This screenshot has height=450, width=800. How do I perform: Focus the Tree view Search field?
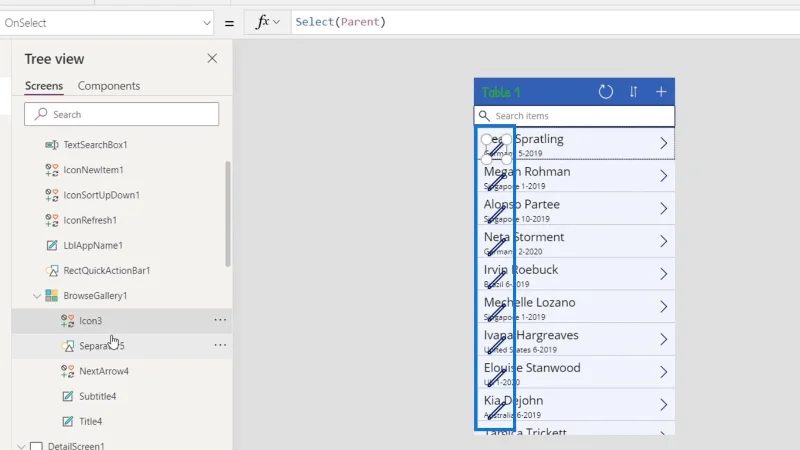click(x=121, y=114)
